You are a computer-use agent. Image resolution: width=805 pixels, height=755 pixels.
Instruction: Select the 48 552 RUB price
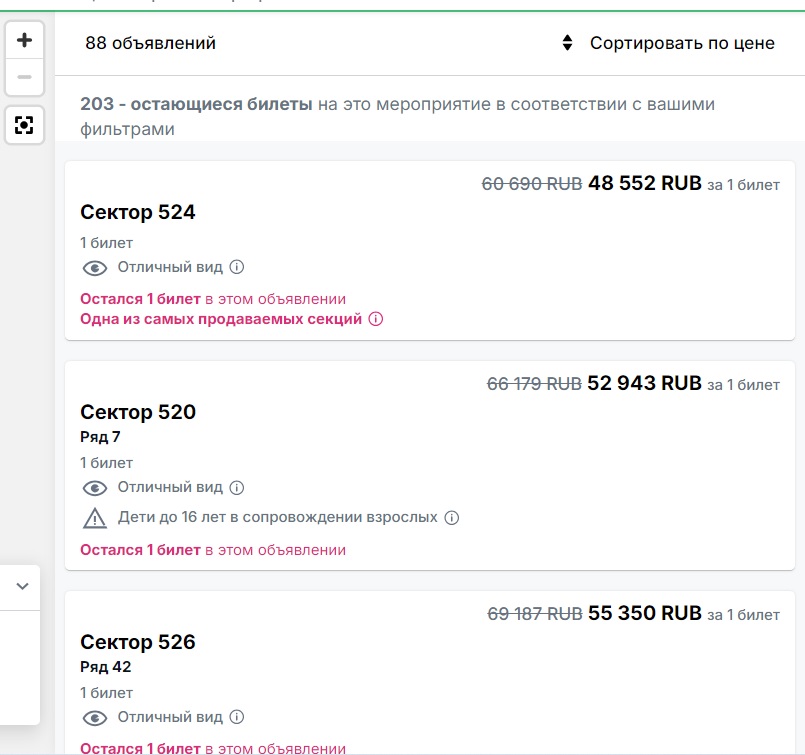pyautogui.click(x=644, y=184)
